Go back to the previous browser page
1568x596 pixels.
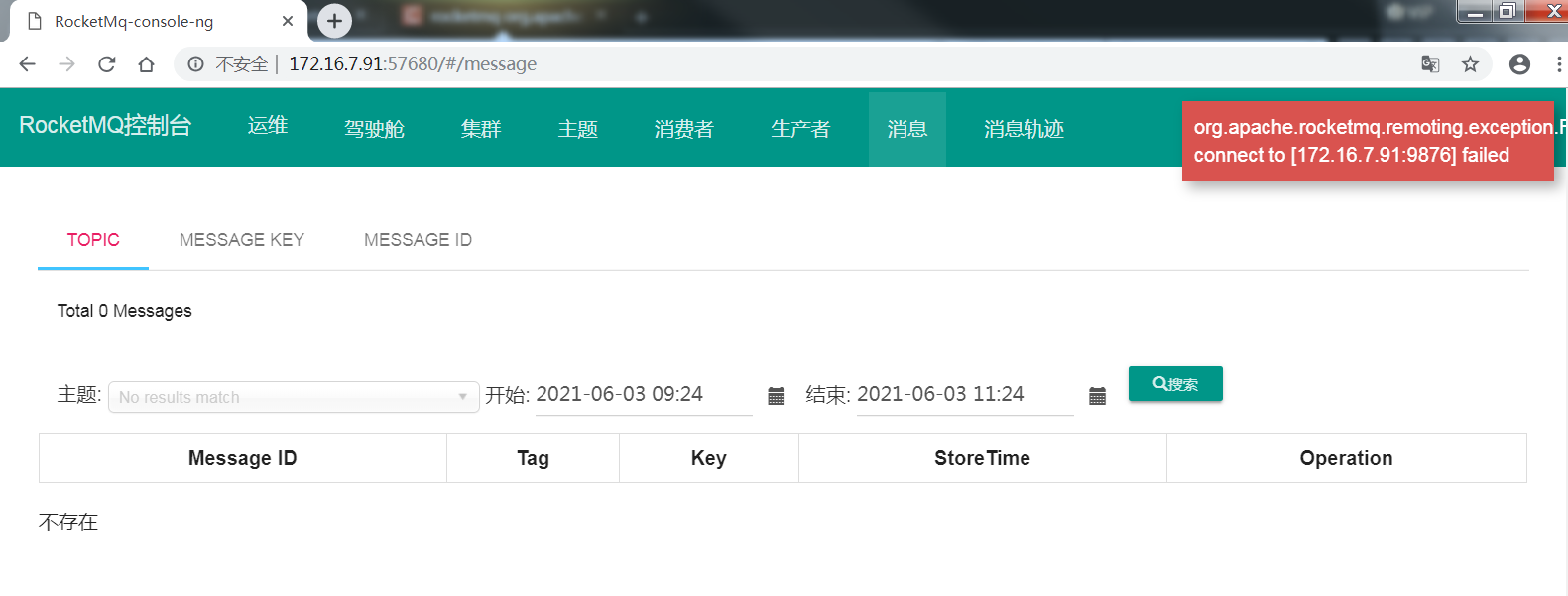pos(27,64)
